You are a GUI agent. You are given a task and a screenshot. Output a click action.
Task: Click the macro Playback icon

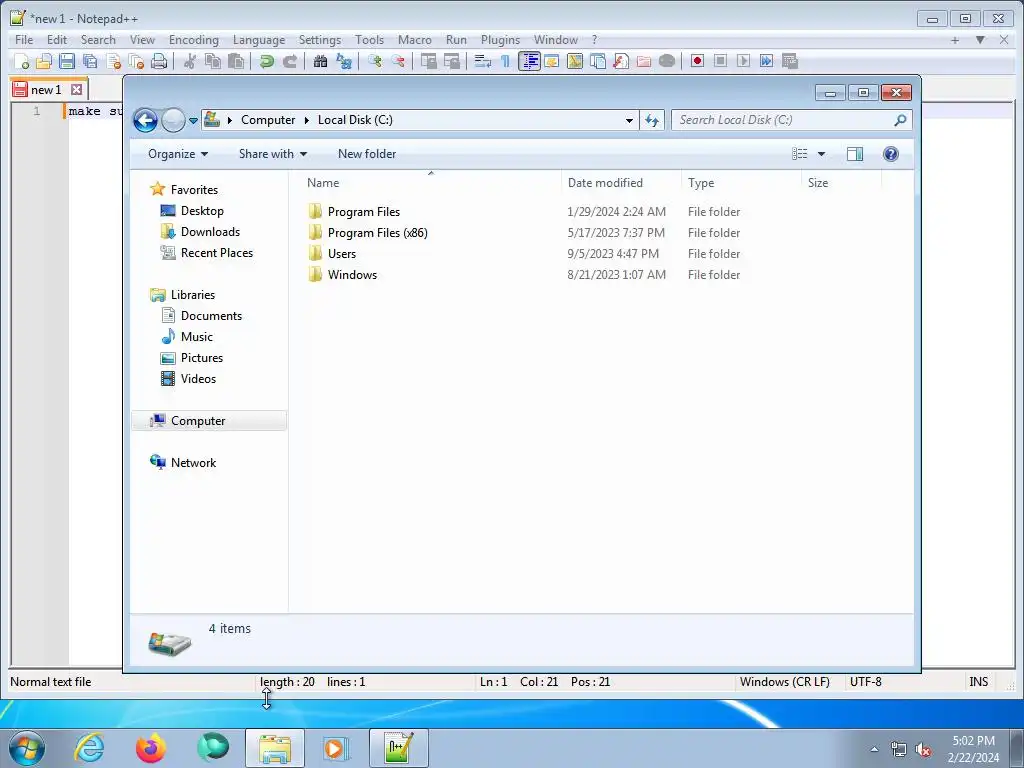point(743,61)
